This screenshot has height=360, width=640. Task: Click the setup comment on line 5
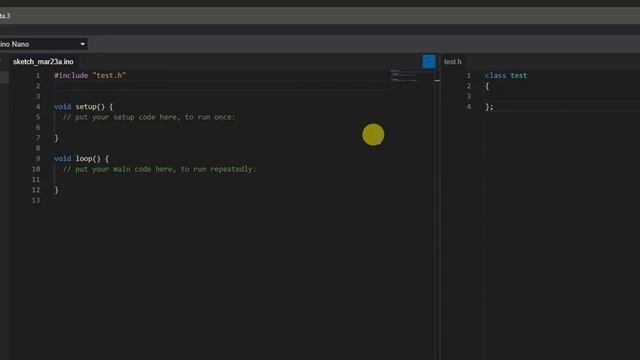149,117
